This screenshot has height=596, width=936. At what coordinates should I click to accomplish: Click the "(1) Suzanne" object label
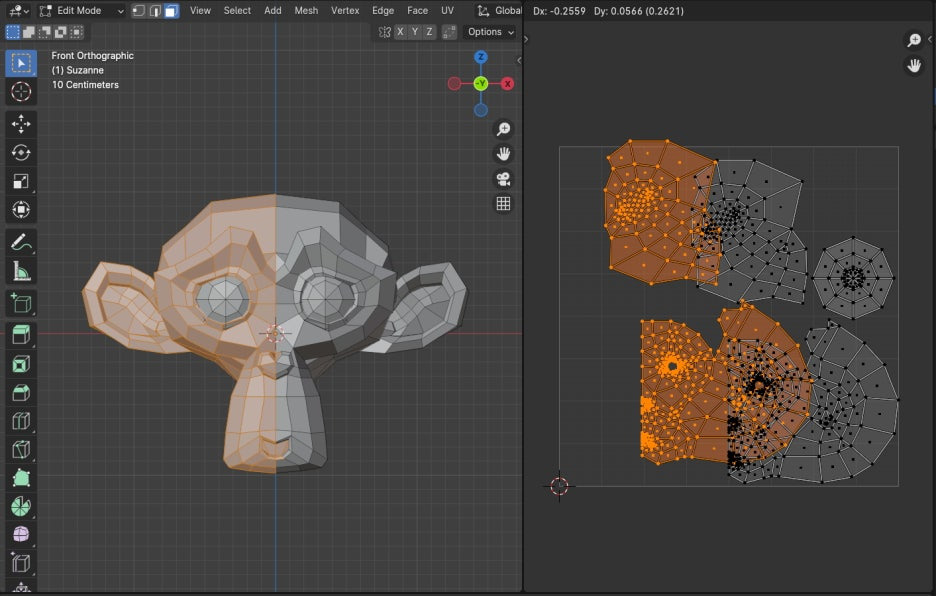point(78,70)
